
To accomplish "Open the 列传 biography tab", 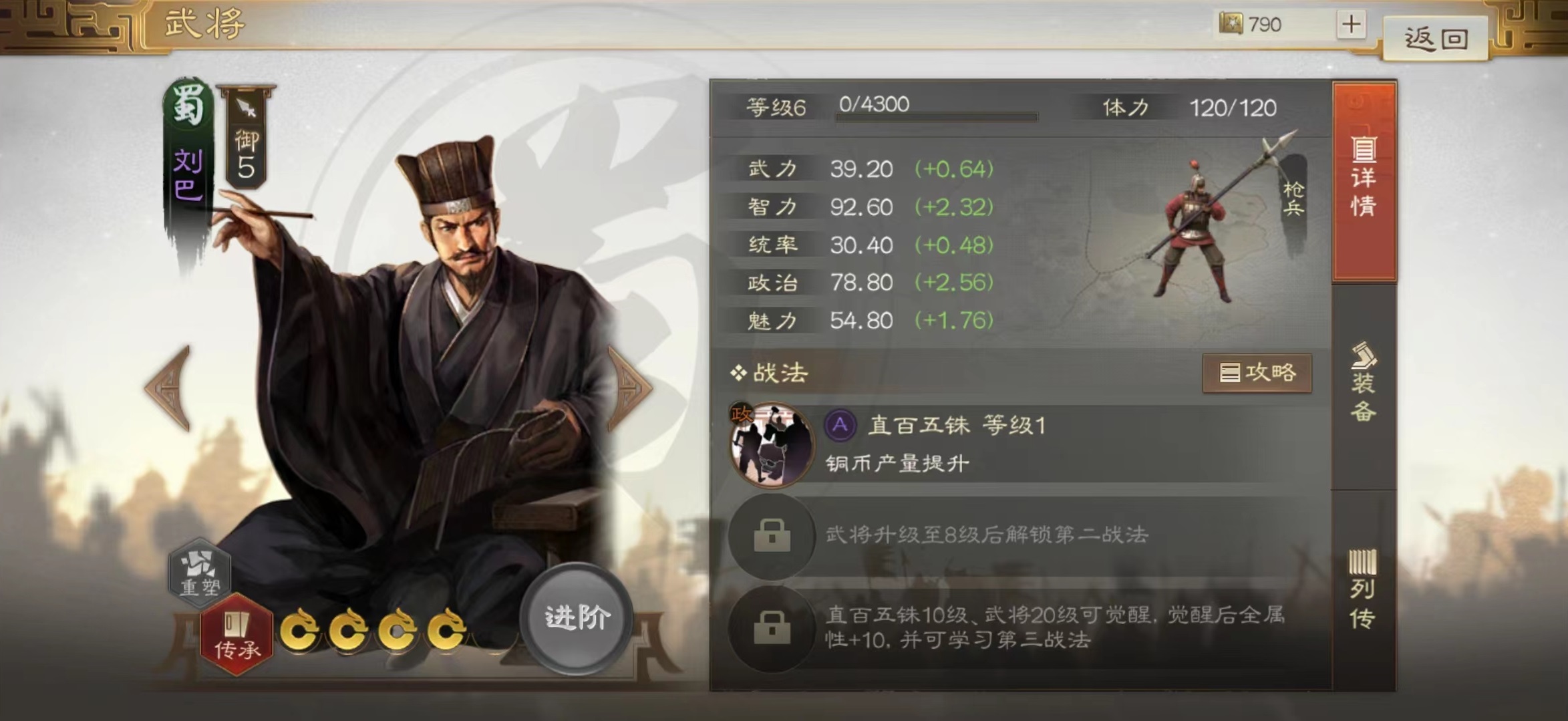I will point(1363,589).
